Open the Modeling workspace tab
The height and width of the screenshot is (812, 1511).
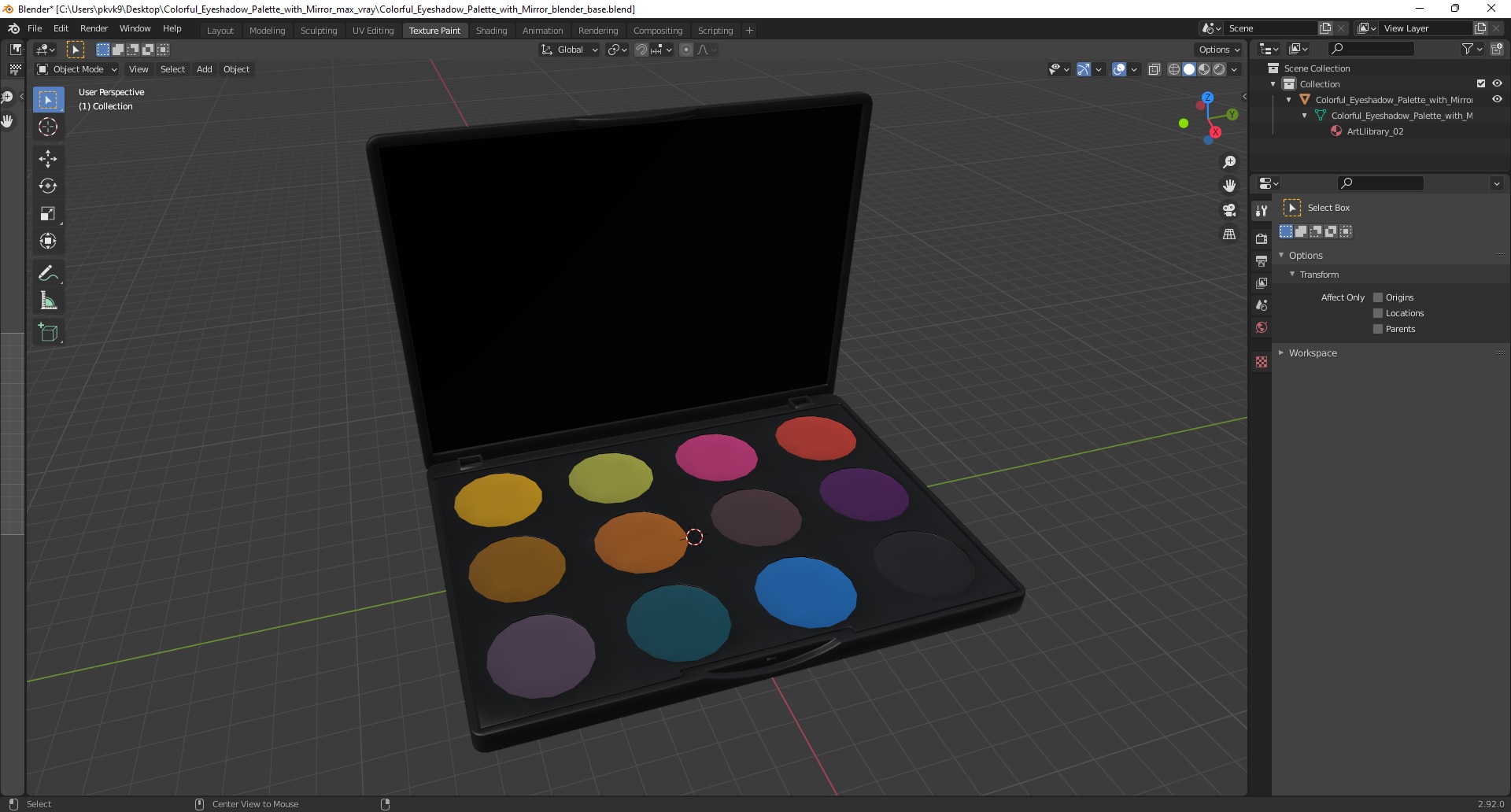(x=267, y=31)
